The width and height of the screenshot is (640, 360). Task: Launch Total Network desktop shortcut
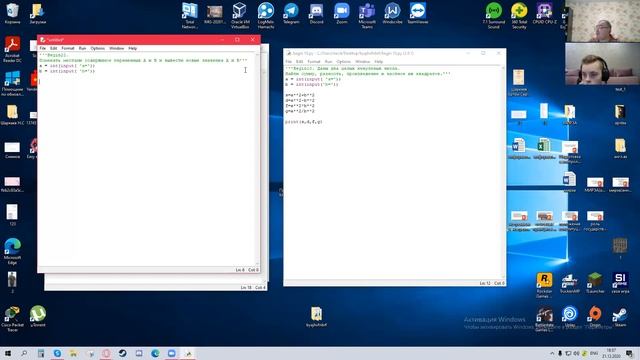(x=189, y=15)
